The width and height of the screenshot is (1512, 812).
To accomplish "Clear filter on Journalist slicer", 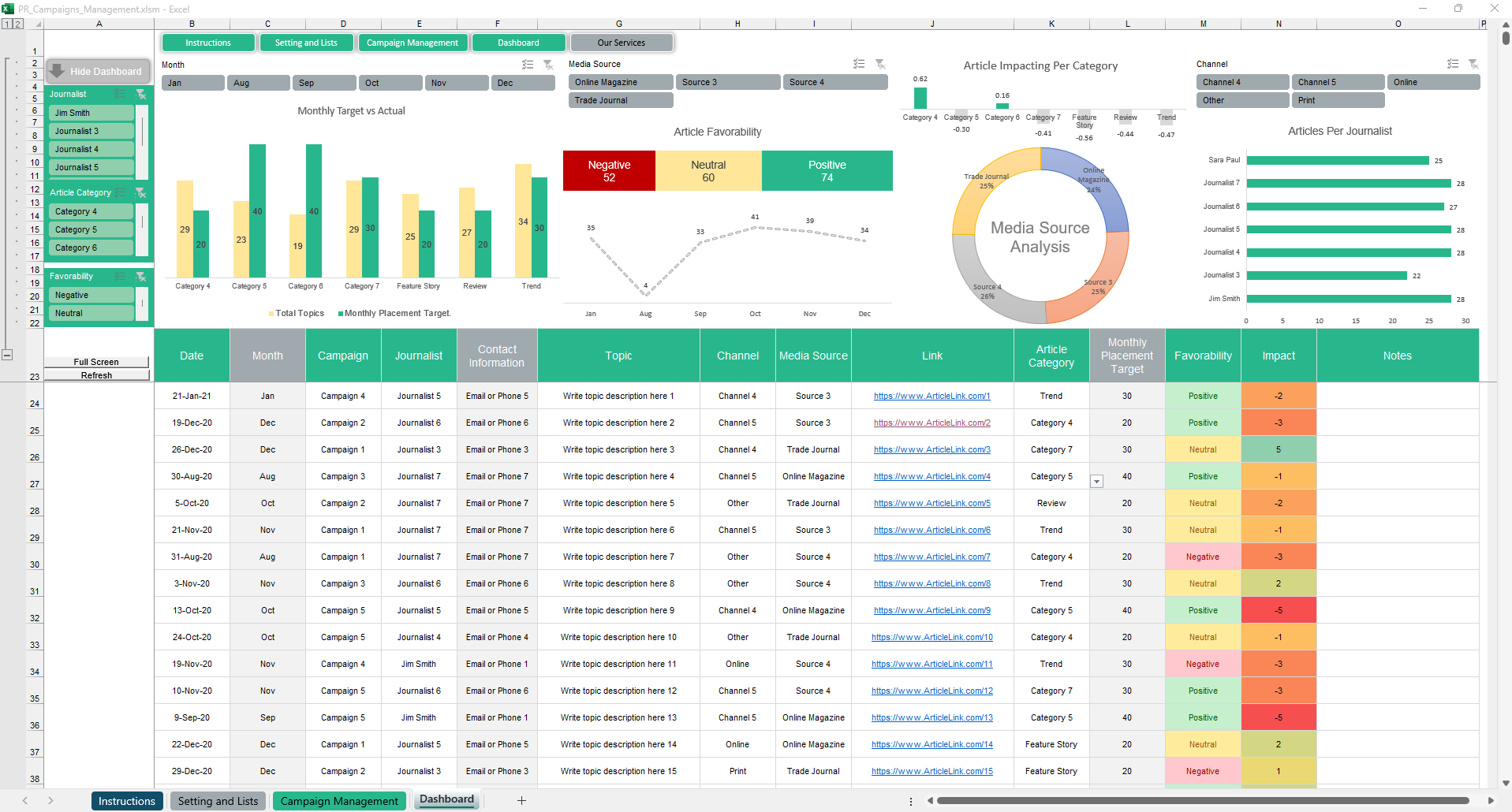I will tap(141, 94).
